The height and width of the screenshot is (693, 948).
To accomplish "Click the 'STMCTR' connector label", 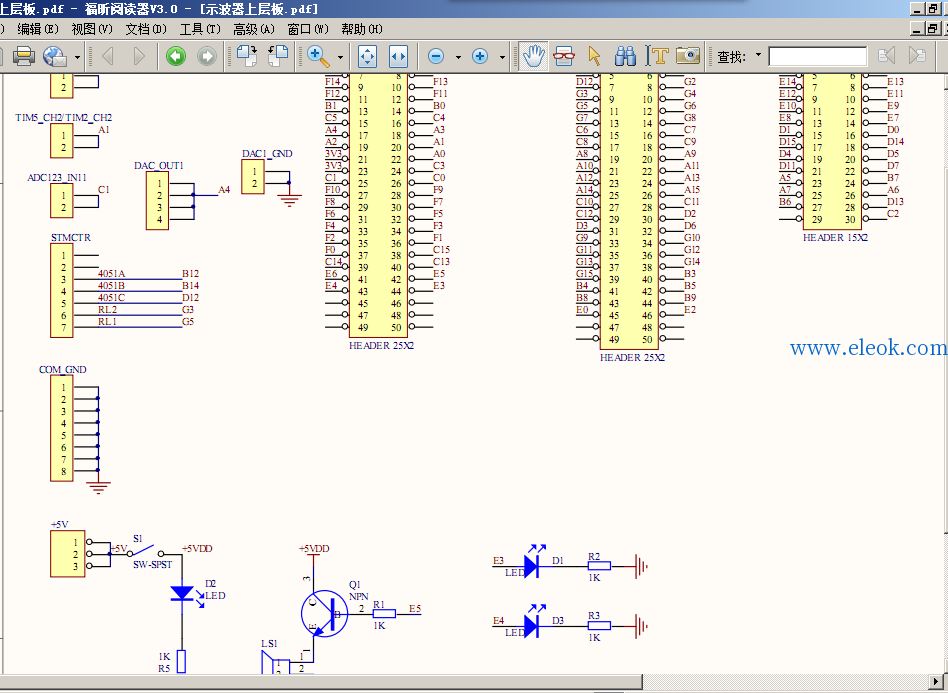I will 71,238.
